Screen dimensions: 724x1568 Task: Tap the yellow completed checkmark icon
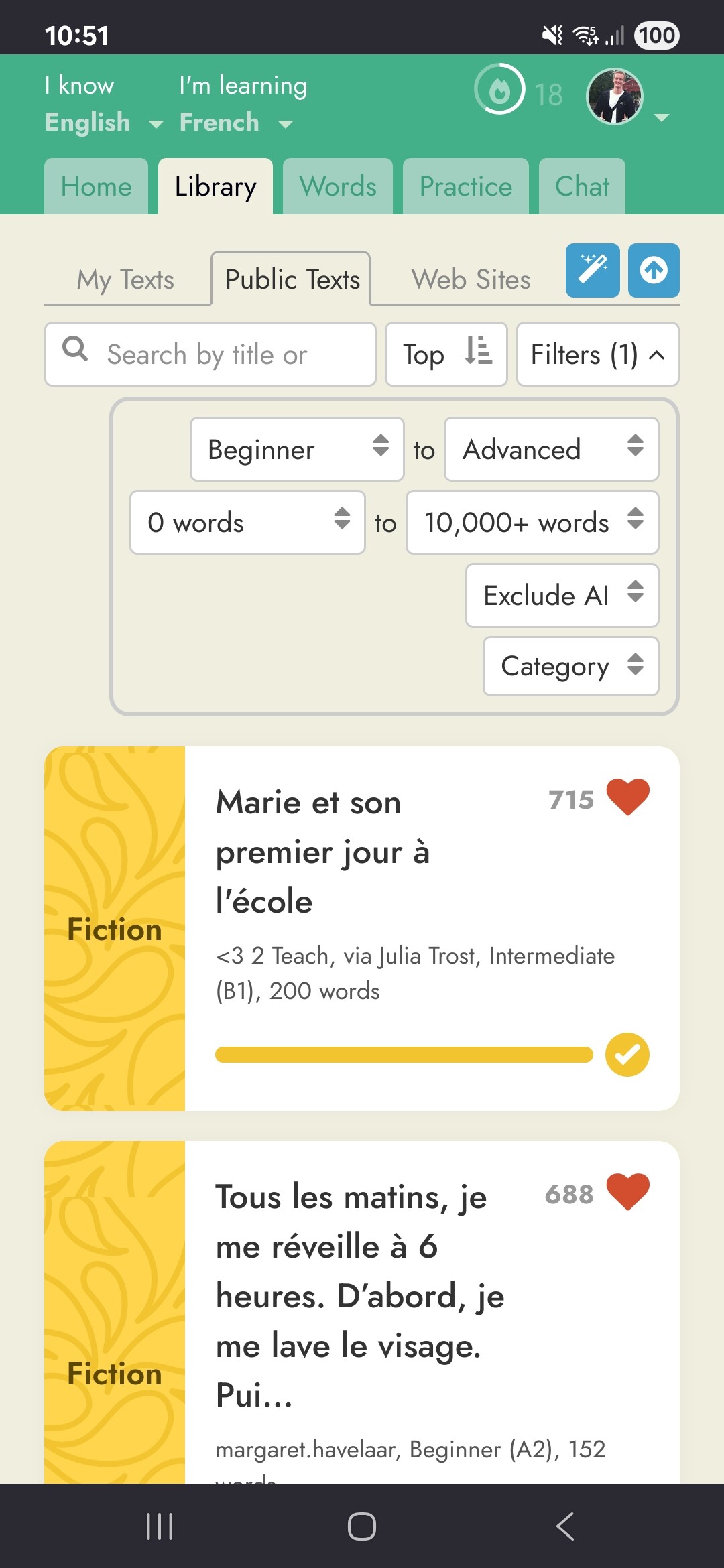click(627, 1055)
